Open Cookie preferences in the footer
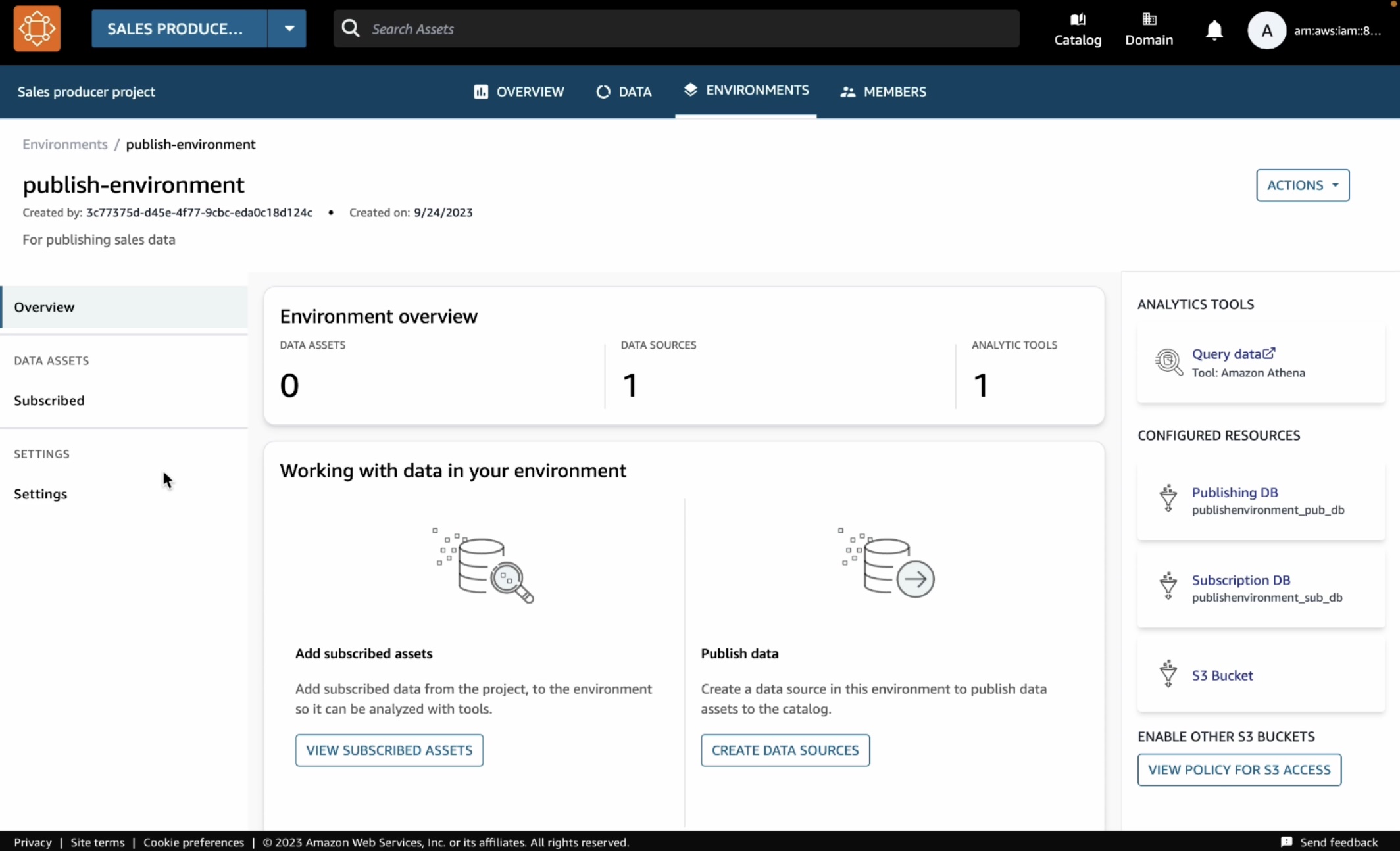This screenshot has width=1400, height=851. click(193, 842)
